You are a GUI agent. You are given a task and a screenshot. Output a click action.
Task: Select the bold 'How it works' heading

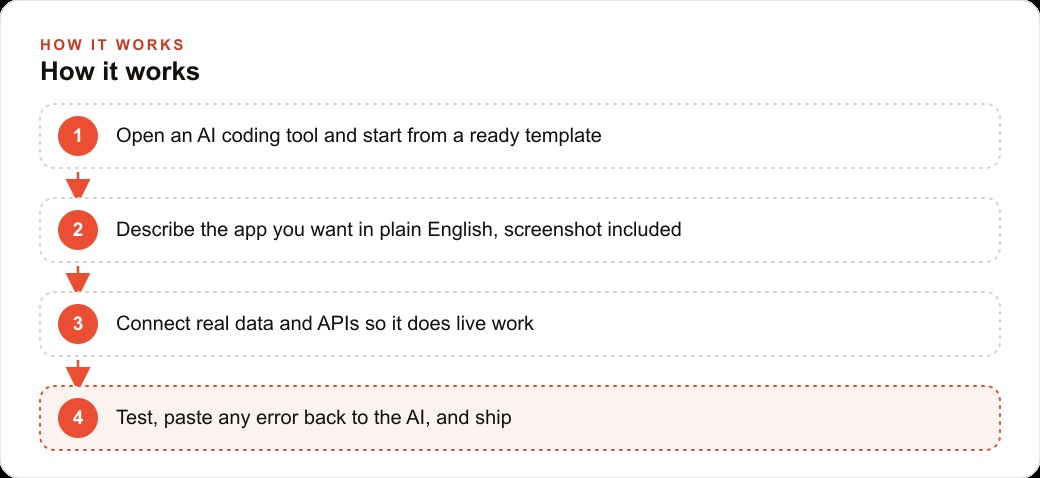[120, 72]
